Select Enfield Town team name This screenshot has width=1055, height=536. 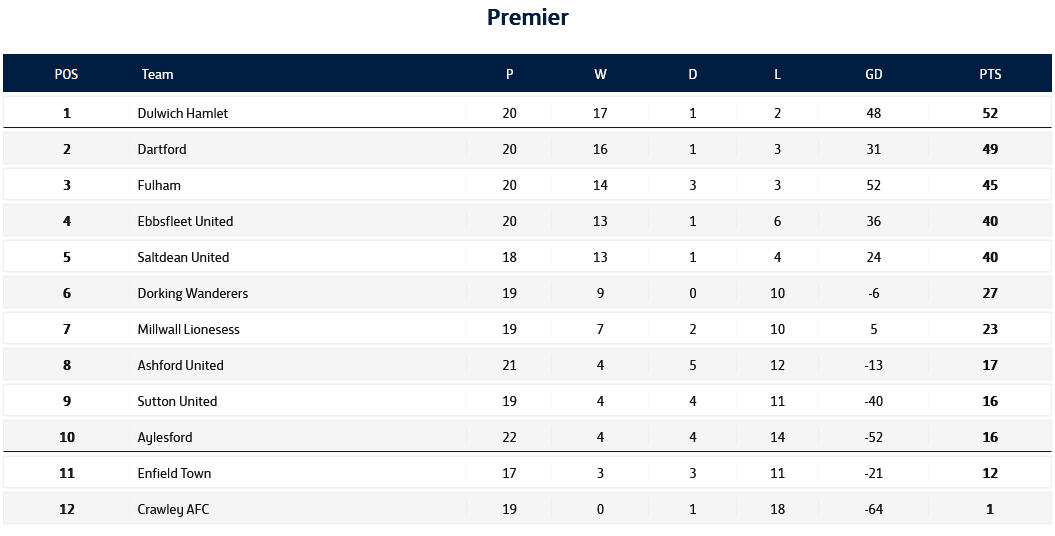pos(174,473)
